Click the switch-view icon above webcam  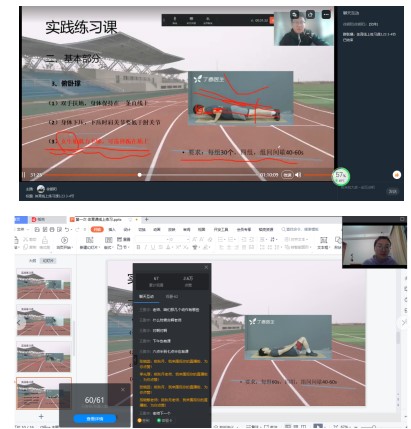tap(294, 15)
